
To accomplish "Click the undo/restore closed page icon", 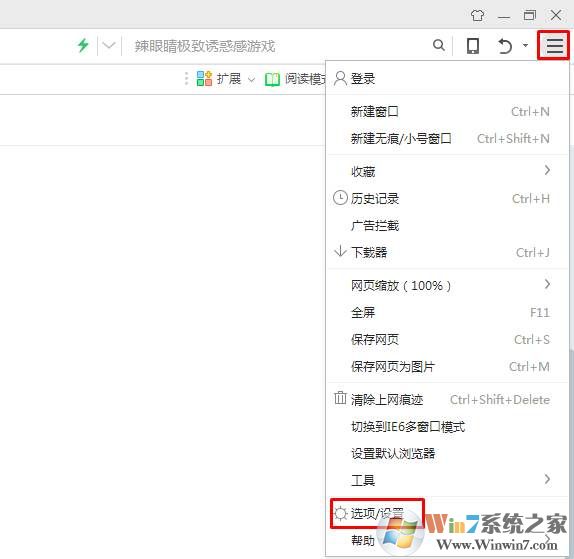I will 505,46.
